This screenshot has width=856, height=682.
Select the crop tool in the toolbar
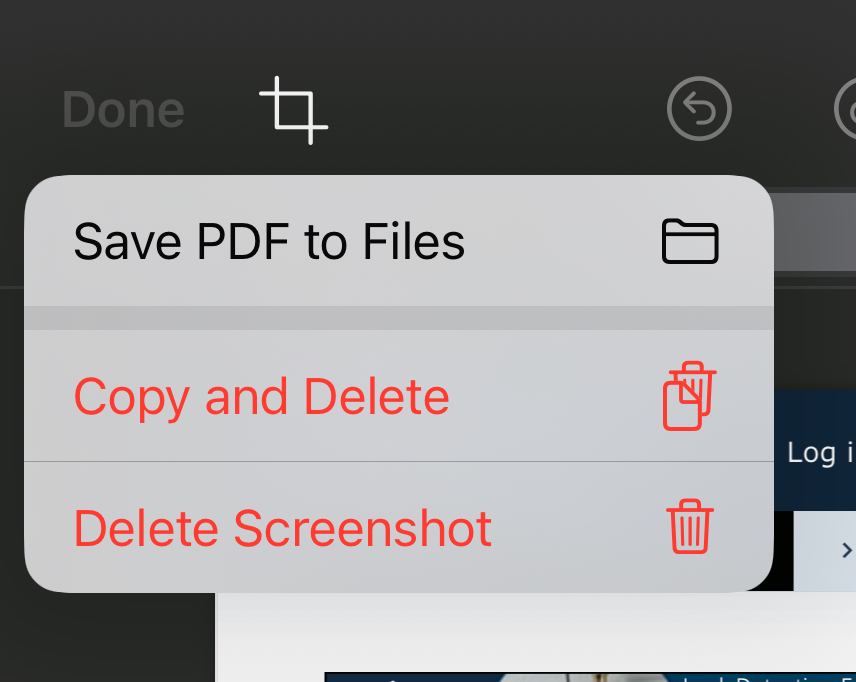coord(294,110)
